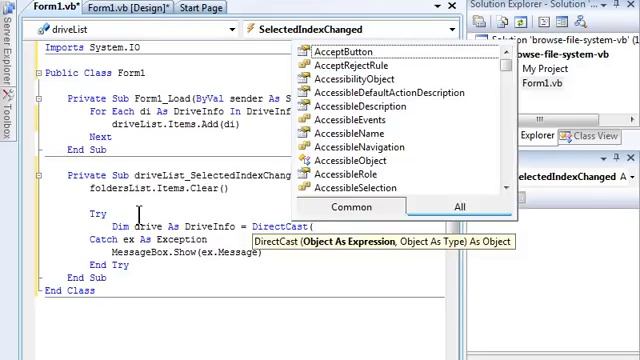Close the Properties panel below Solution Explorer
Screen dimensions: 640x360
tap(631, 158)
